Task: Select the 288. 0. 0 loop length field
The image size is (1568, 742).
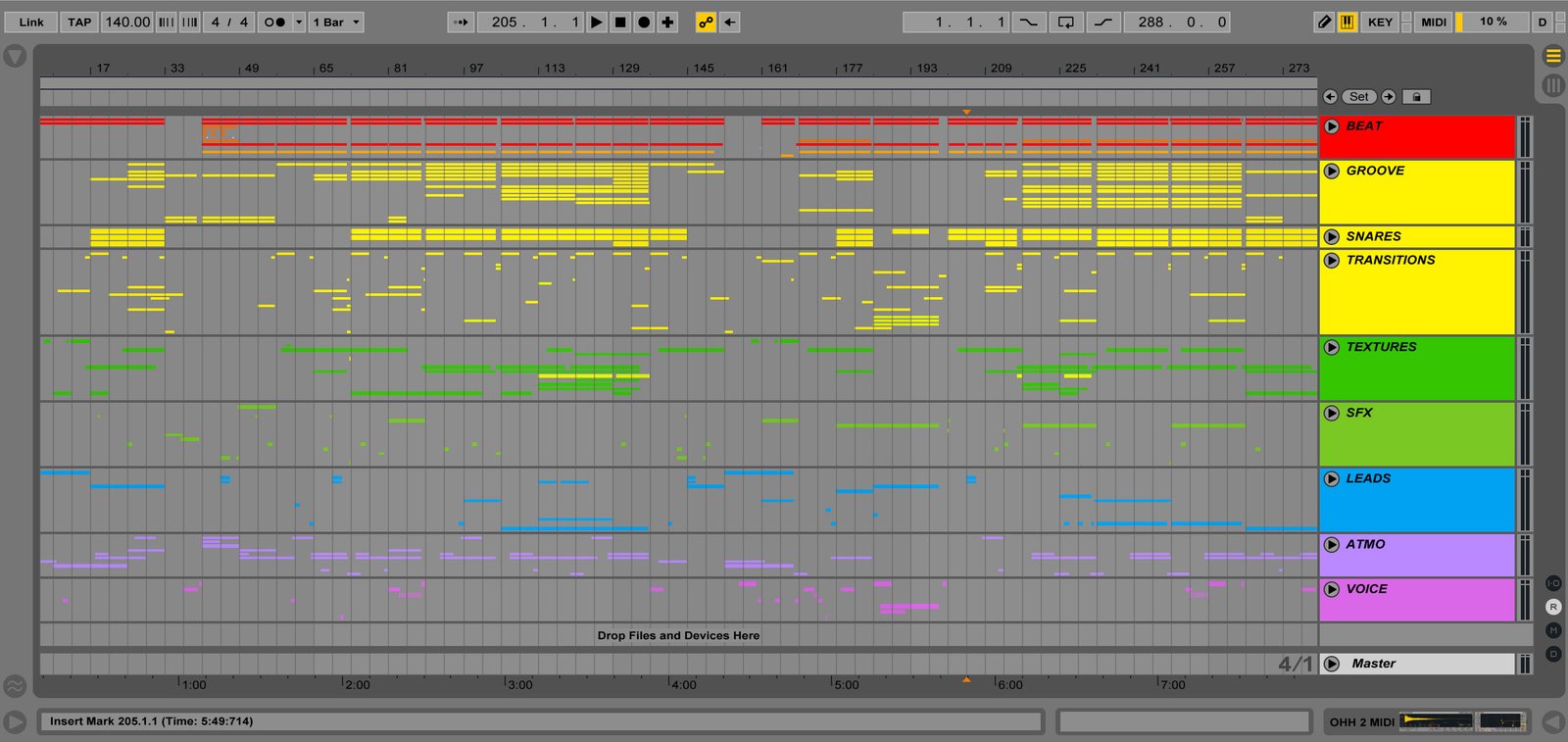Action: 1177,22
